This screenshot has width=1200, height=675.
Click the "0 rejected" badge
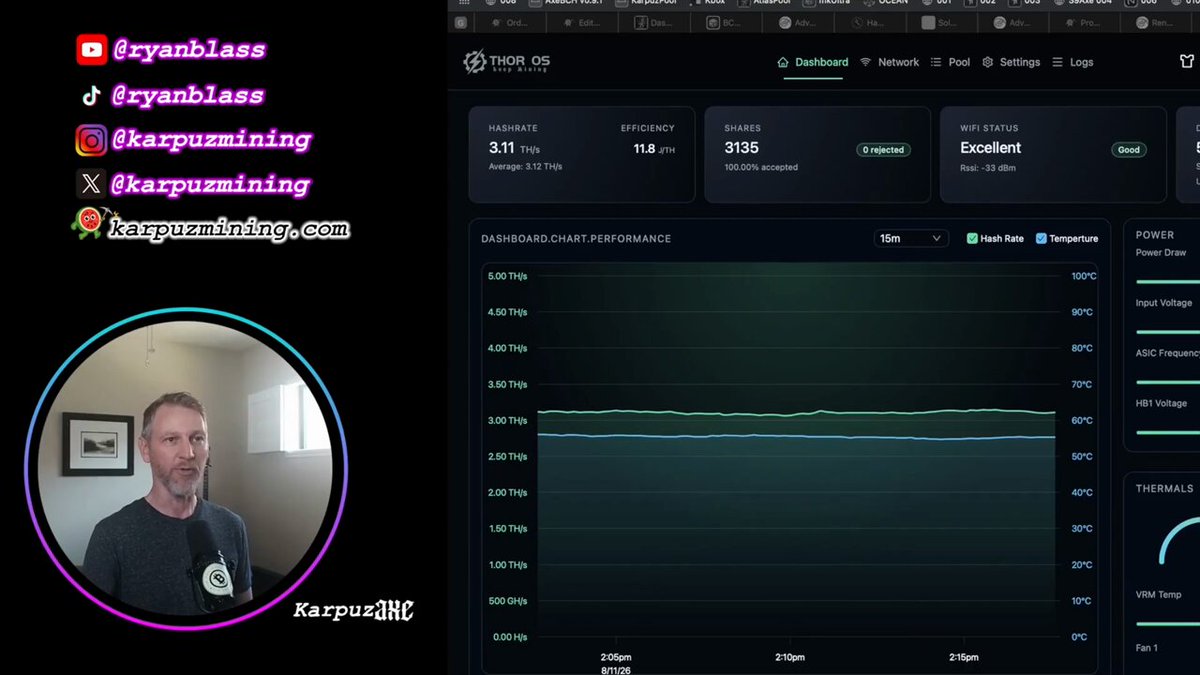[883, 150]
